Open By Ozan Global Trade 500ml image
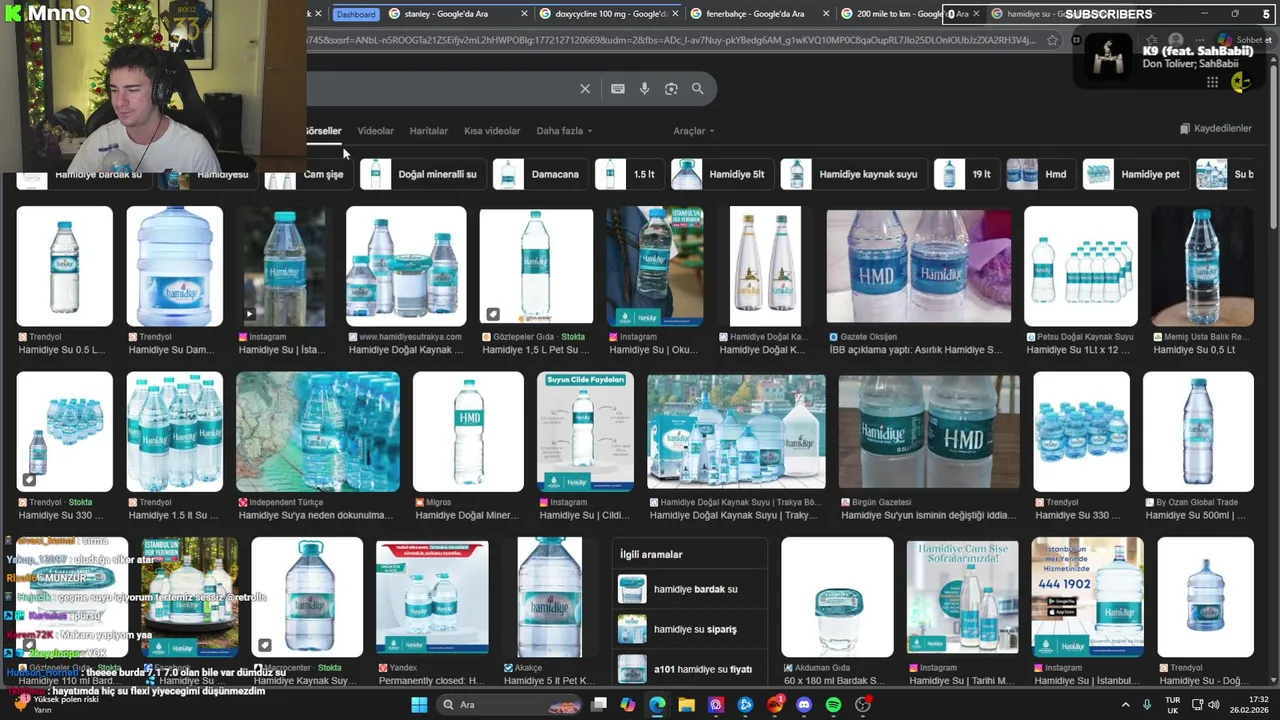1280x720 pixels. (1198, 432)
